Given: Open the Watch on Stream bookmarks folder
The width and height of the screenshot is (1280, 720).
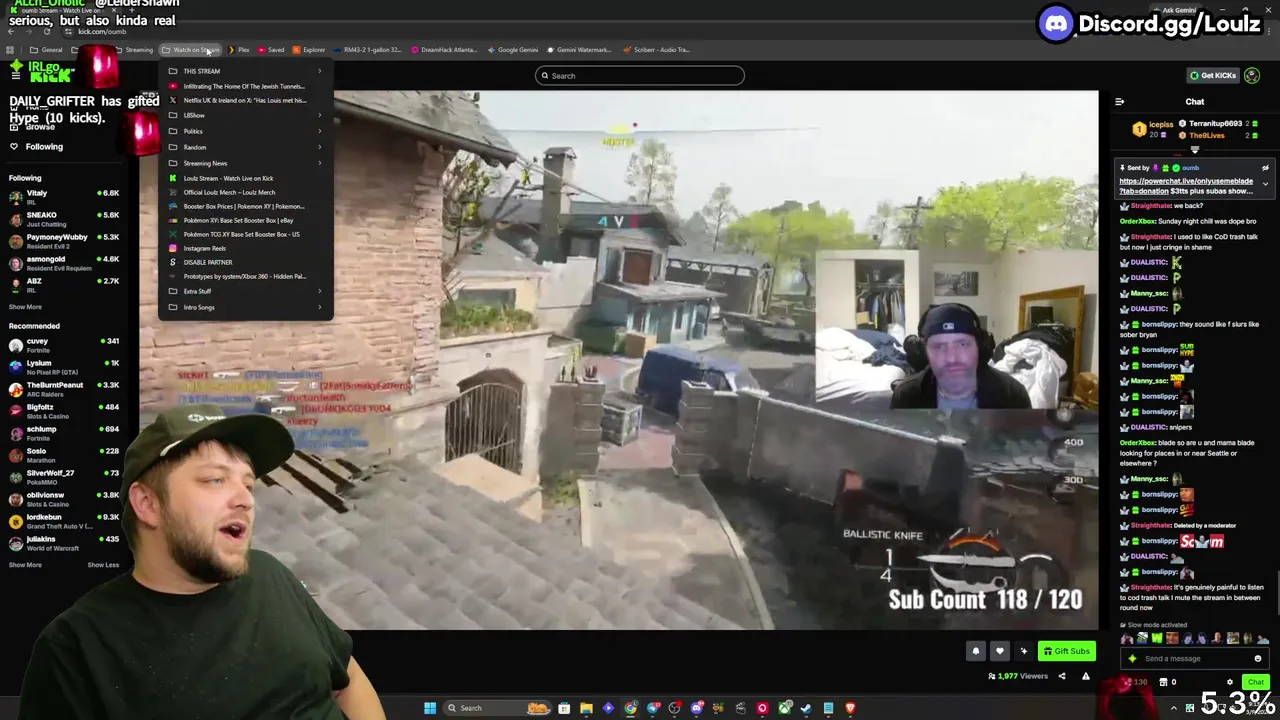Looking at the screenshot, I should click(x=190, y=49).
